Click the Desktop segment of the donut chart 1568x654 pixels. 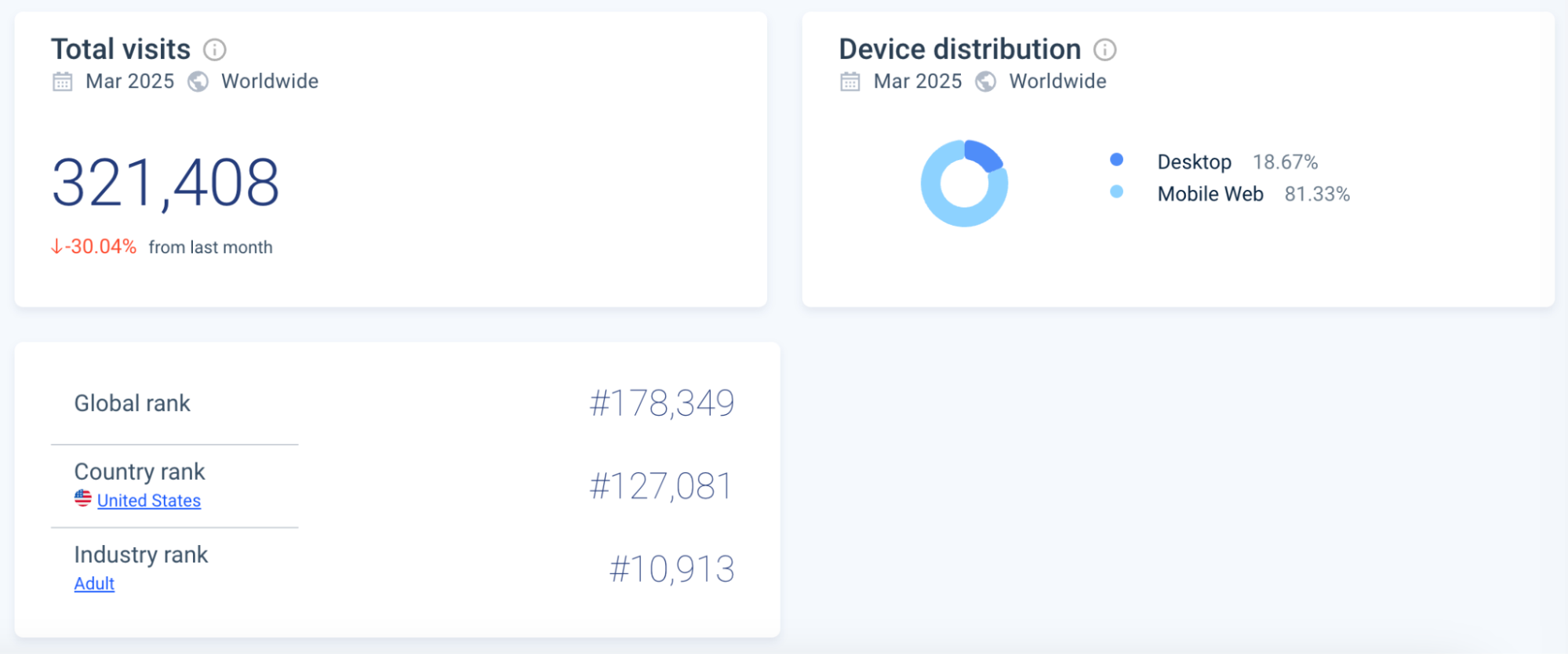click(x=985, y=154)
